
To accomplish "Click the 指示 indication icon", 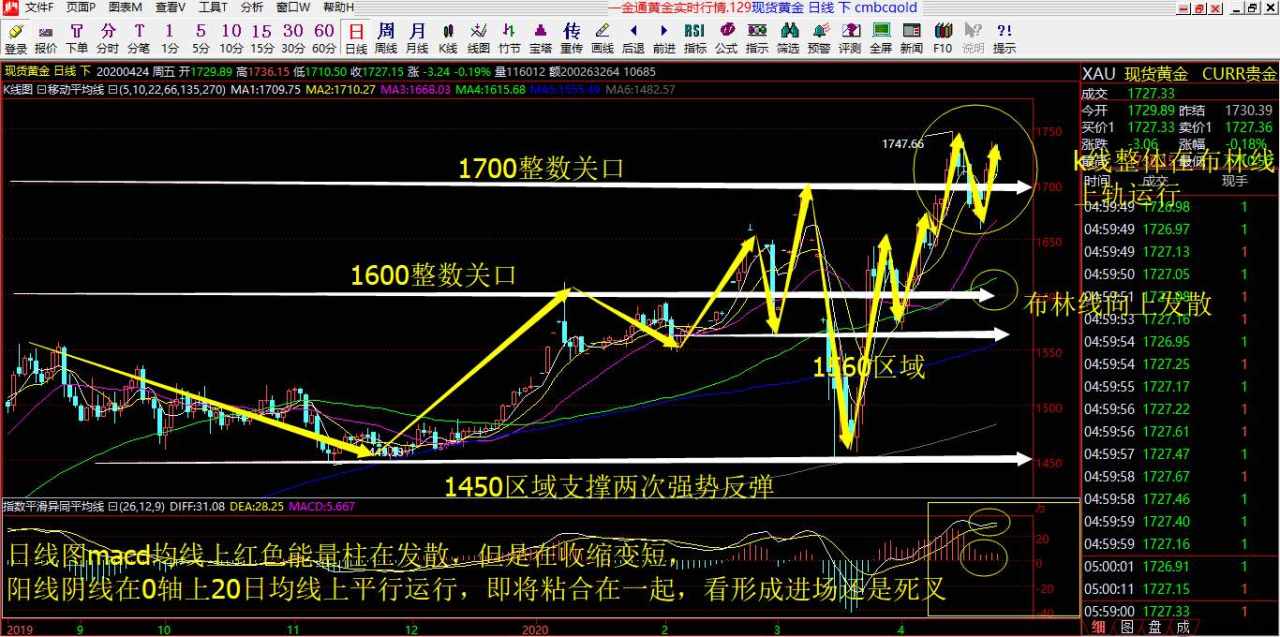I will pos(757,38).
